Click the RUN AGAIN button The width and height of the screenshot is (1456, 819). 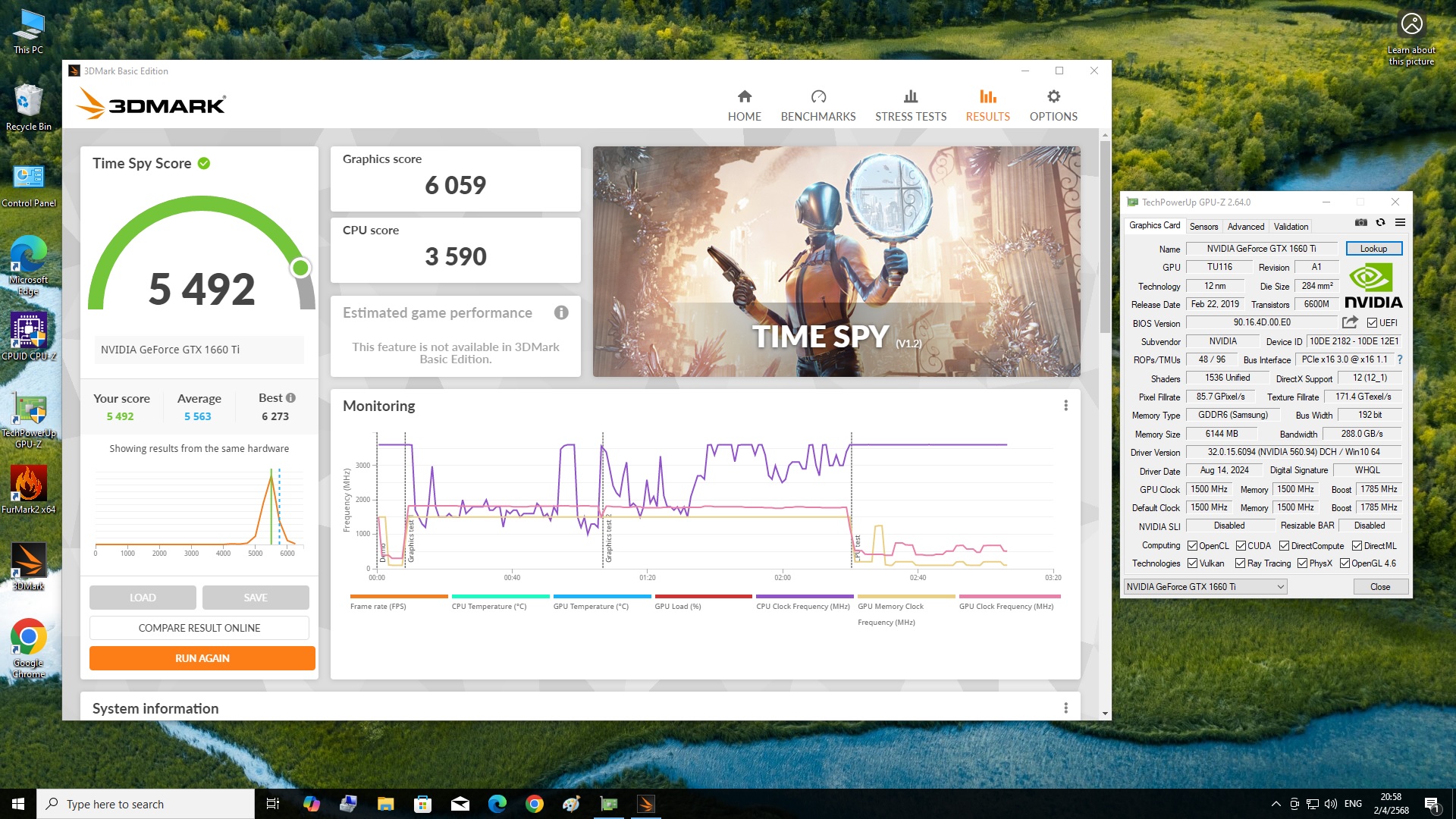(x=202, y=658)
